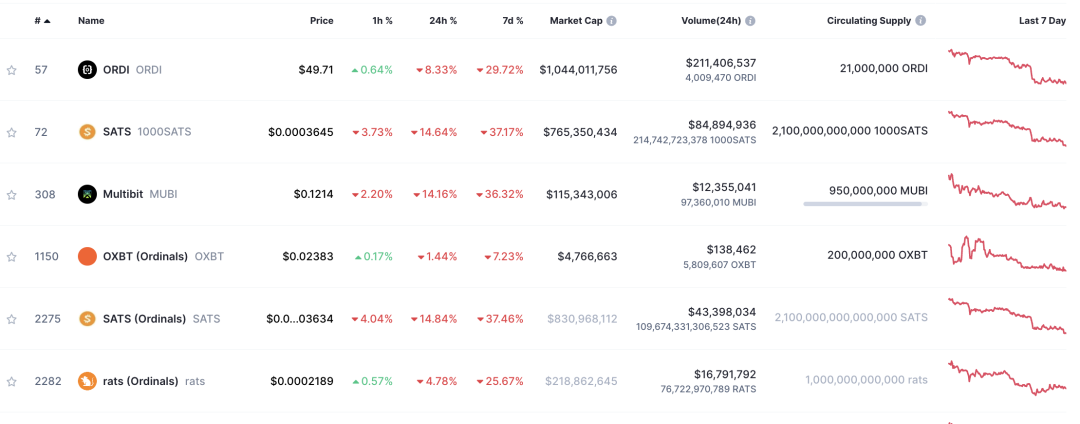Sort table by the 7d % column
Viewport: 1080px width, 424px height.
coord(511,20)
